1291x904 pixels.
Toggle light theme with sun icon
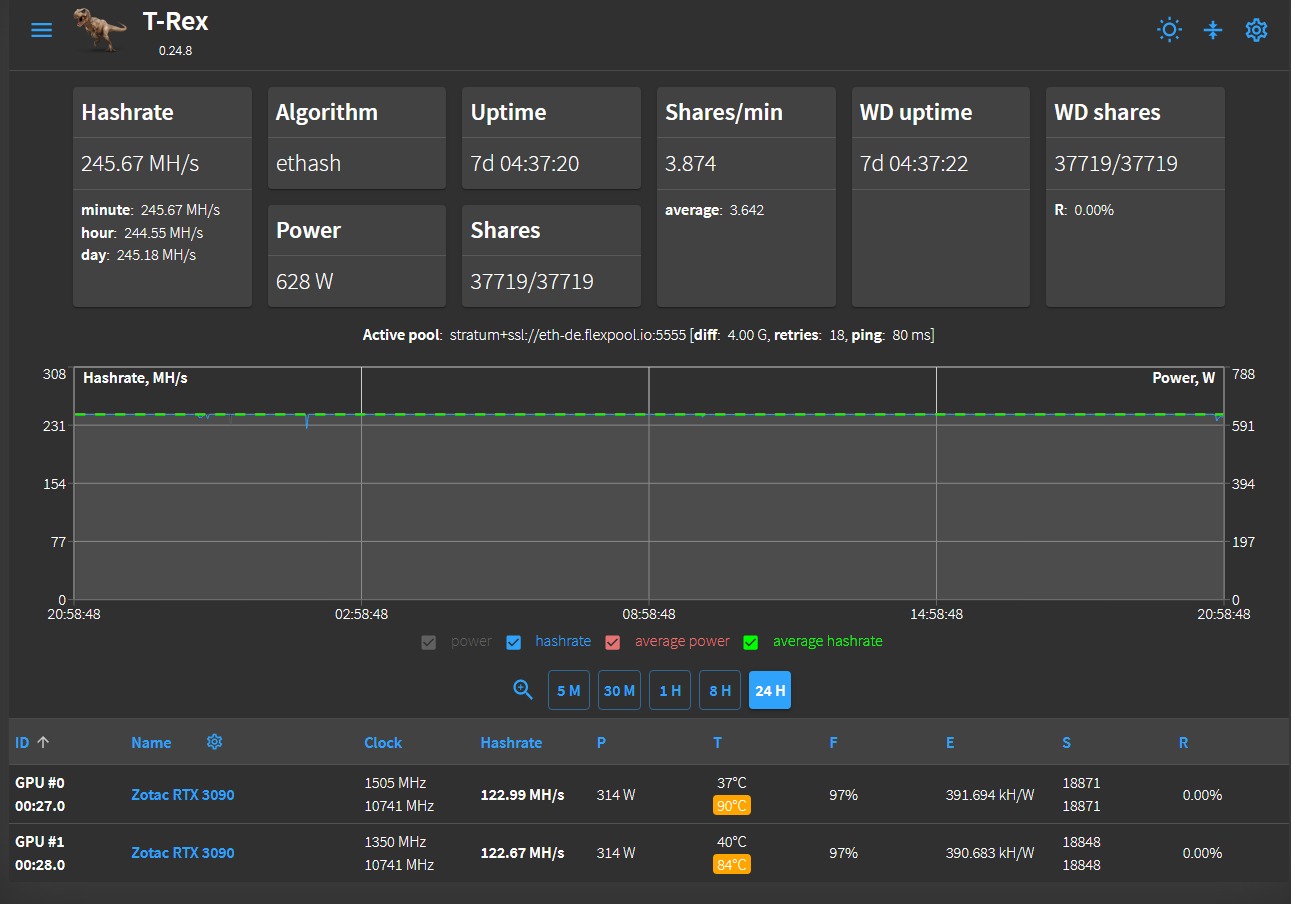click(1169, 29)
